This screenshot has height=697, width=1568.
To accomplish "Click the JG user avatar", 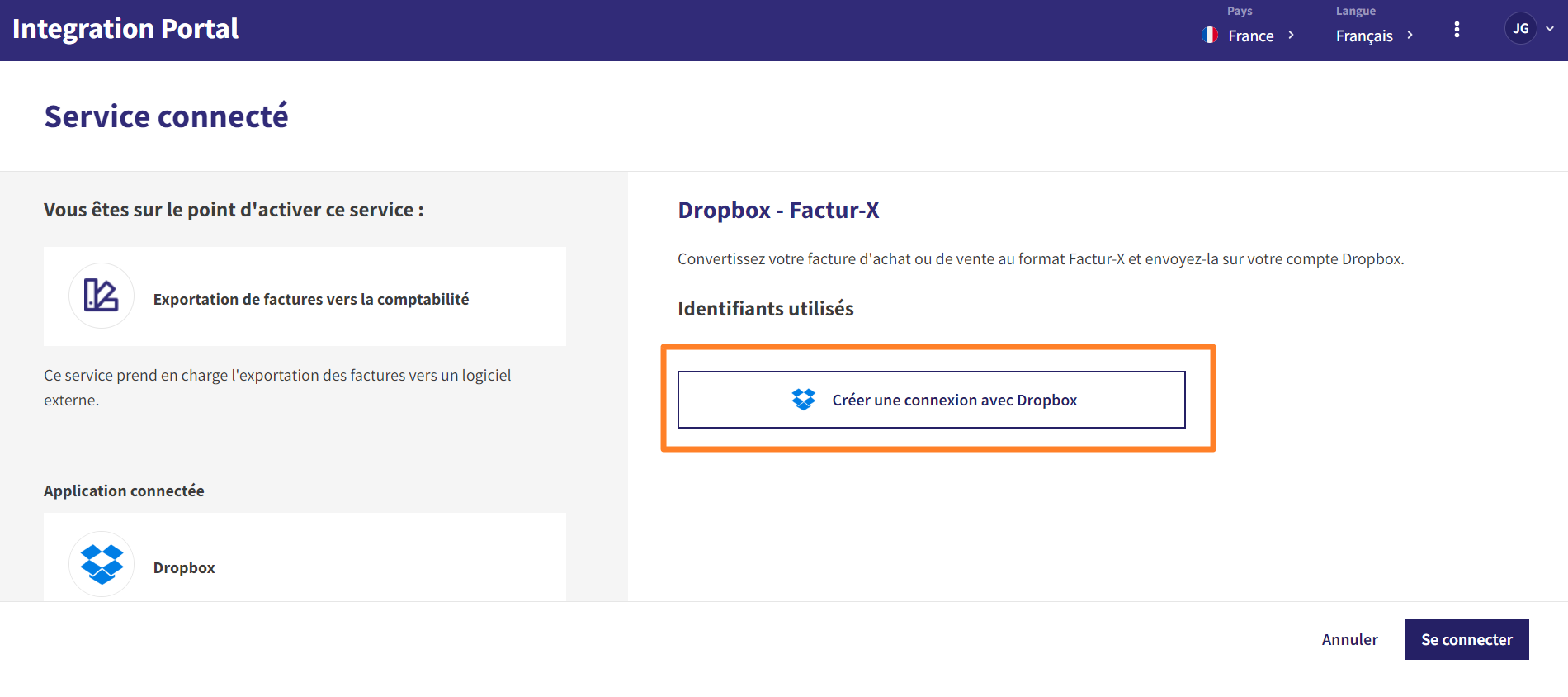I will tap(1521, 29).
